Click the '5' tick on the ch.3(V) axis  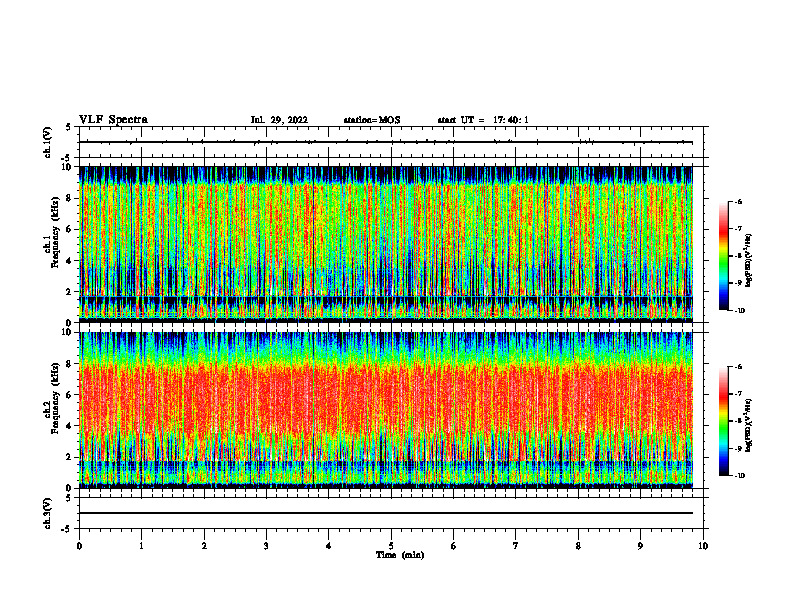[70, 498]
